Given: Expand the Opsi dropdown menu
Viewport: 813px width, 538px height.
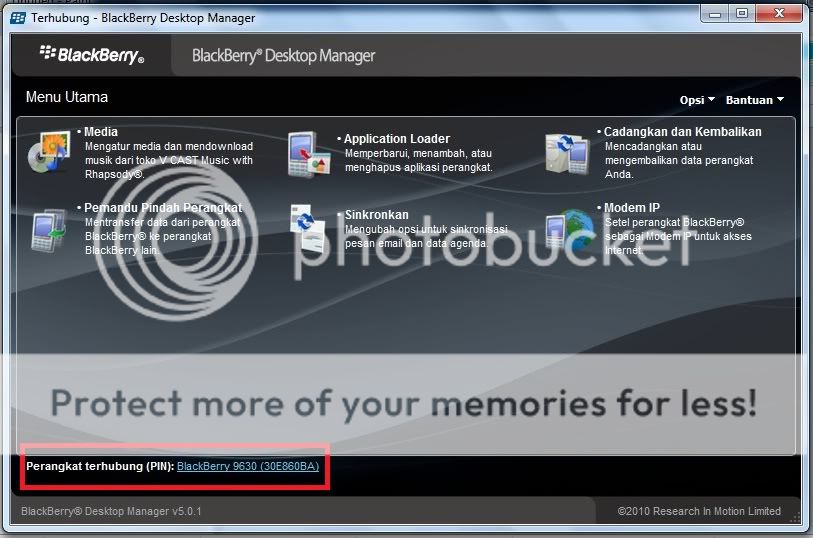Looking at the screenshot, I should 697,100.
